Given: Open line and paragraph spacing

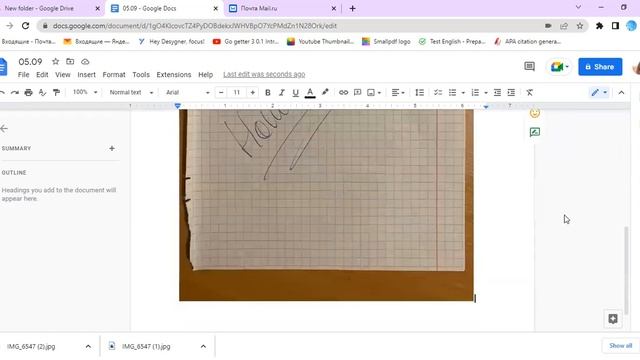Looking at the screenshot, I should click(x=420, y=93).
